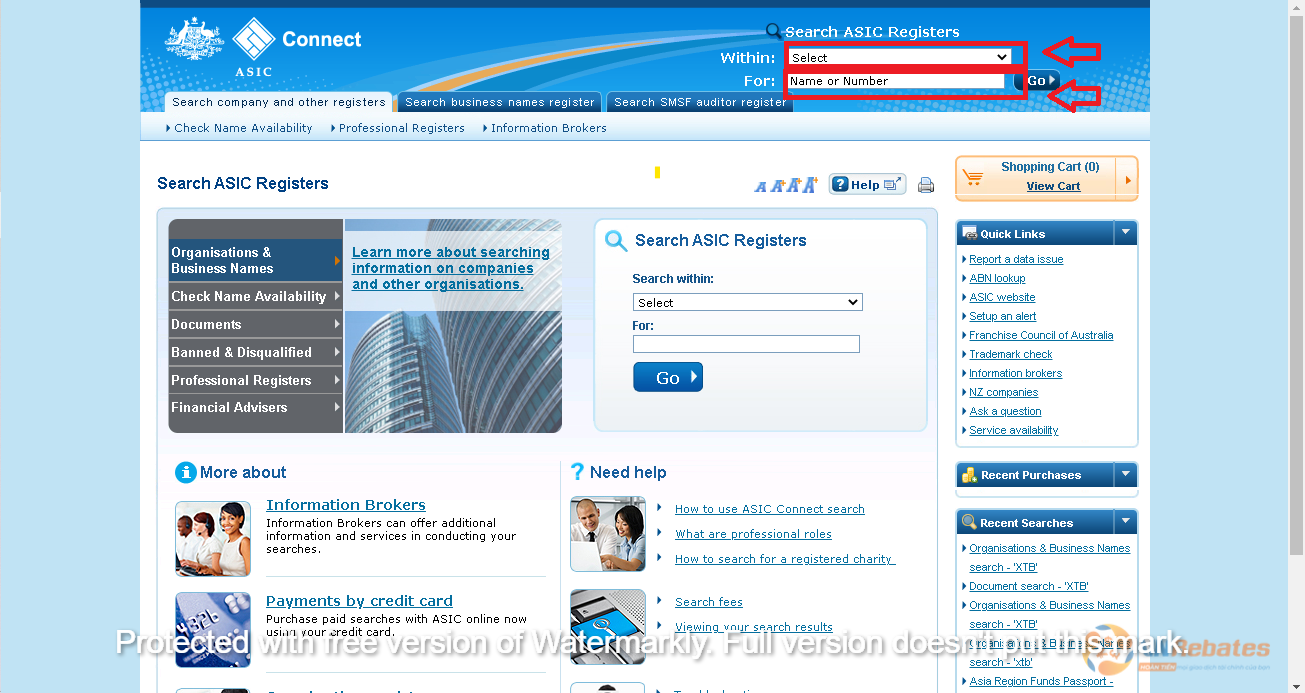Click ABN lookup quick link
This screenshot has height=693, width=1305.
(997, 278)
